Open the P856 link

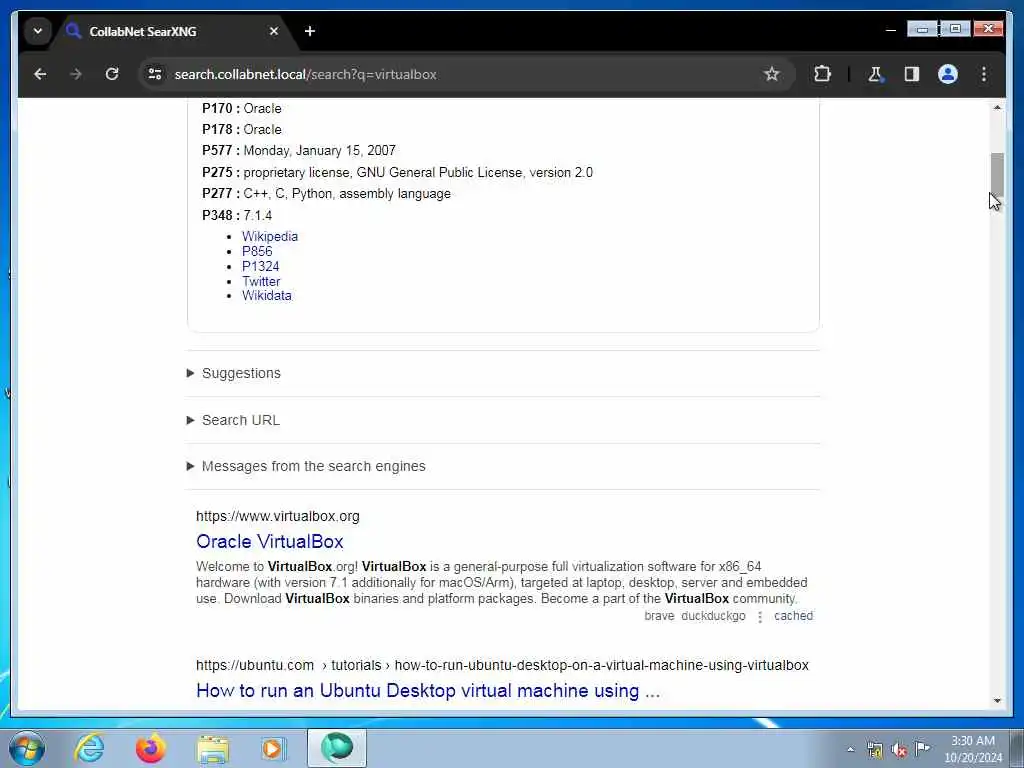point(257,251)
